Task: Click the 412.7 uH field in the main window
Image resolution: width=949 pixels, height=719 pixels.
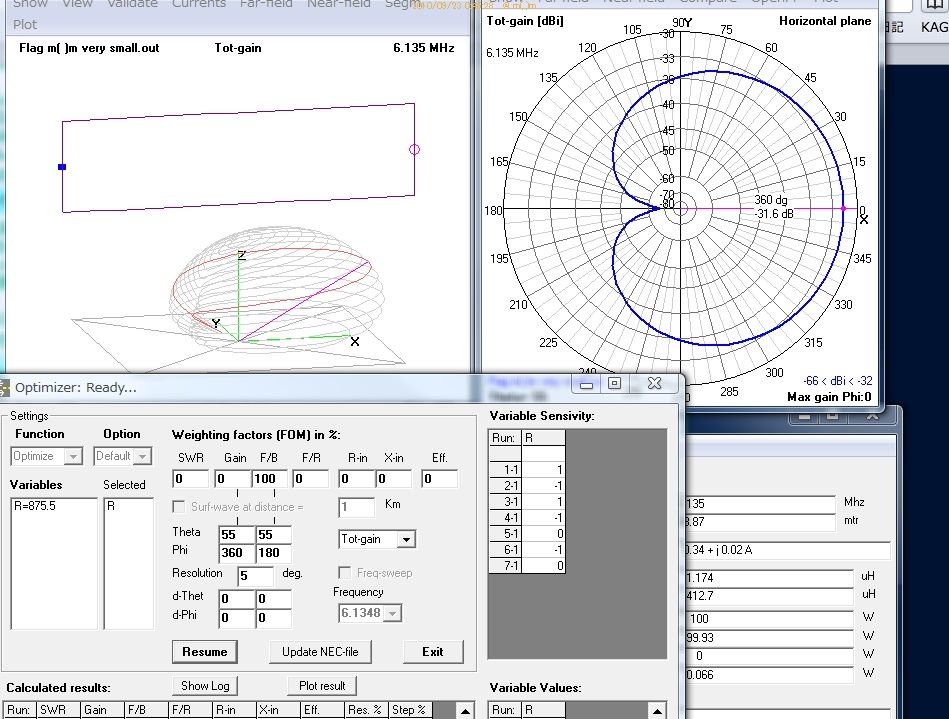Action: coord(769,596)
